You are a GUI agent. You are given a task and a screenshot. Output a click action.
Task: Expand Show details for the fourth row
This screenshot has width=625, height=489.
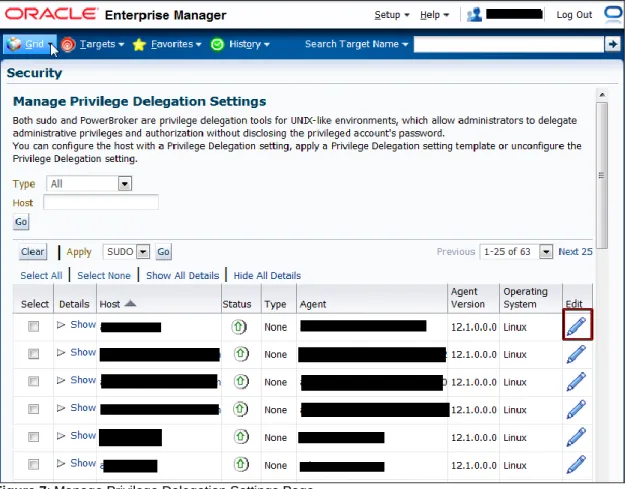click(76, 408)
